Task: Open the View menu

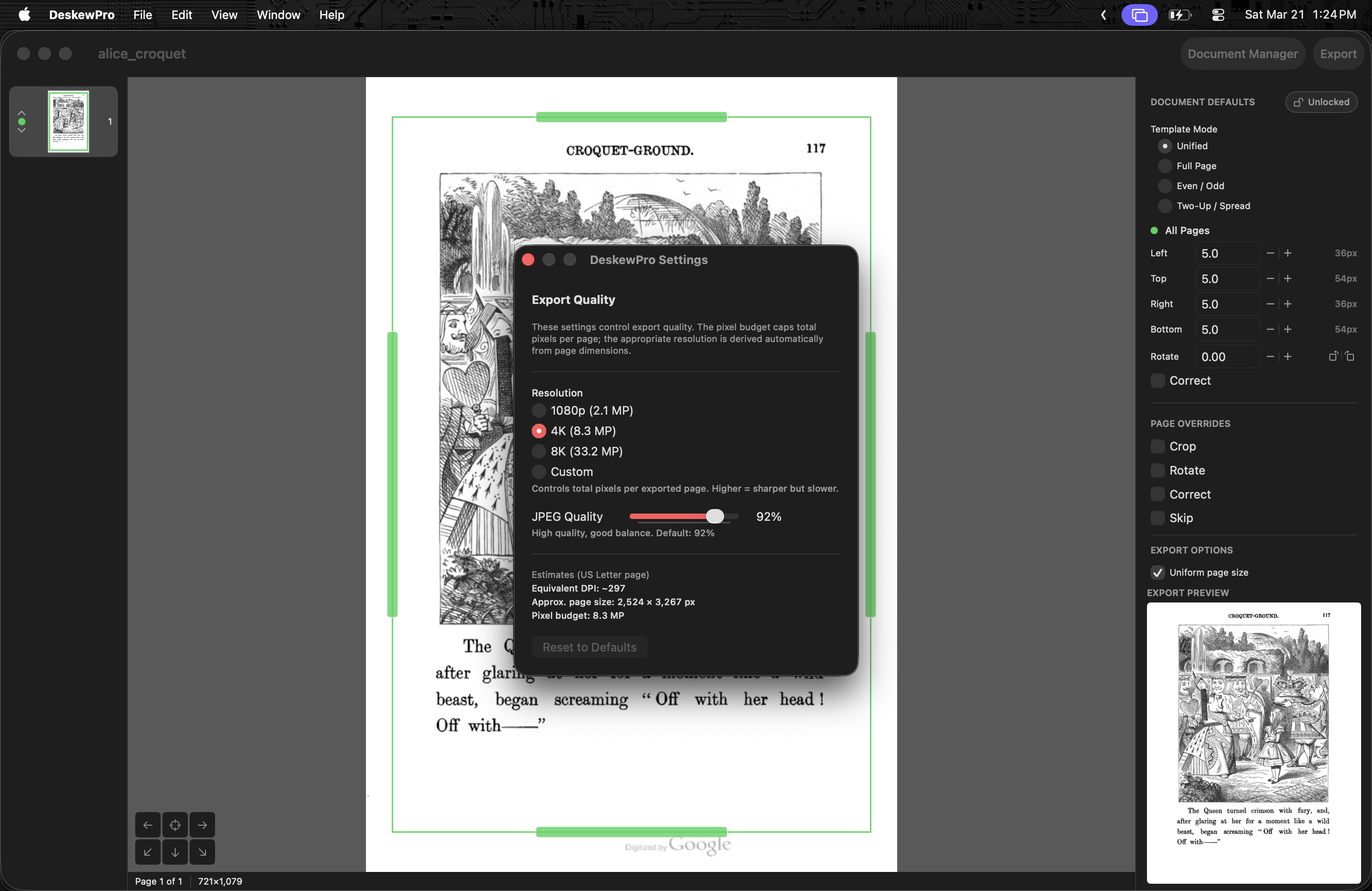Action: click(224, 15)
